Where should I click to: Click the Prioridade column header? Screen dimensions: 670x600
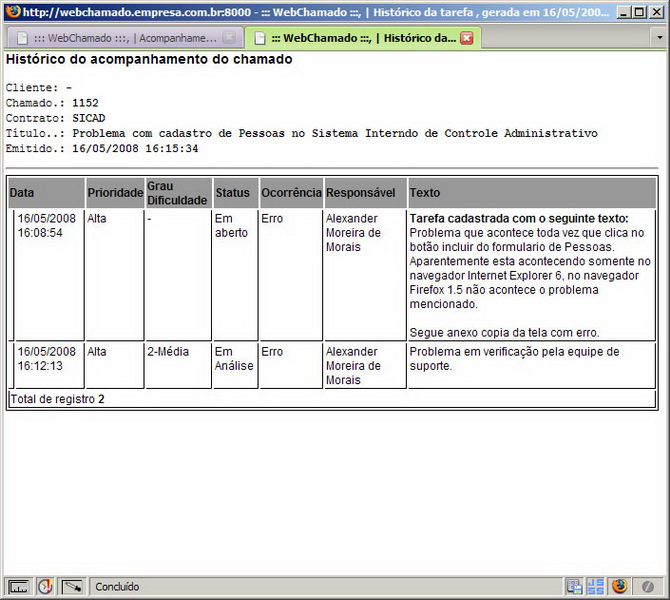tap(115, 193)
